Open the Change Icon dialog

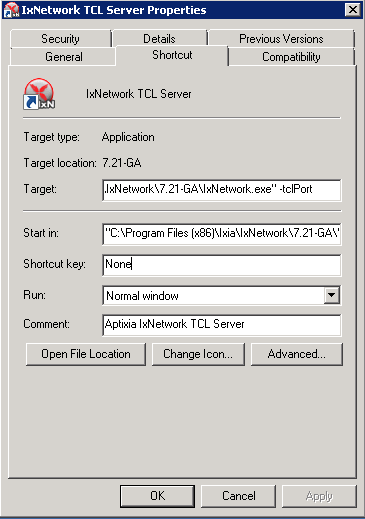(x=198, y=354)
